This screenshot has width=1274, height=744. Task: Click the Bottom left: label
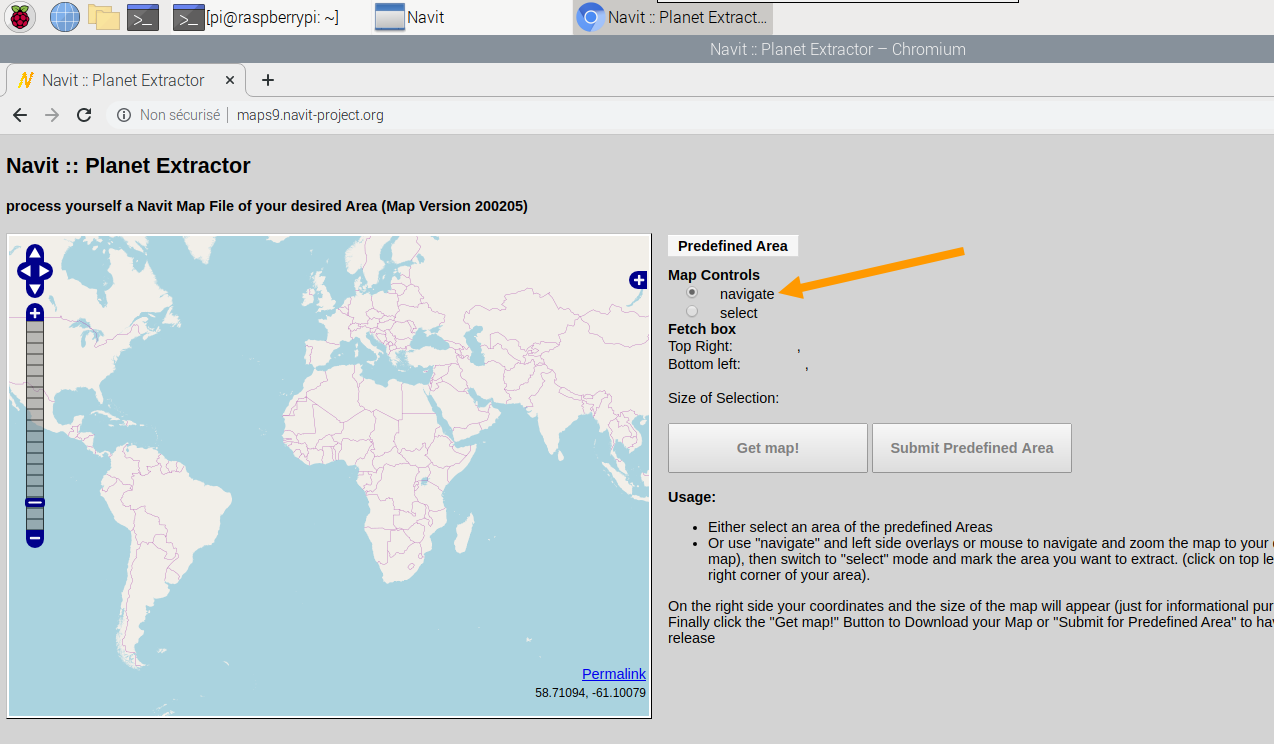(704, 364)
